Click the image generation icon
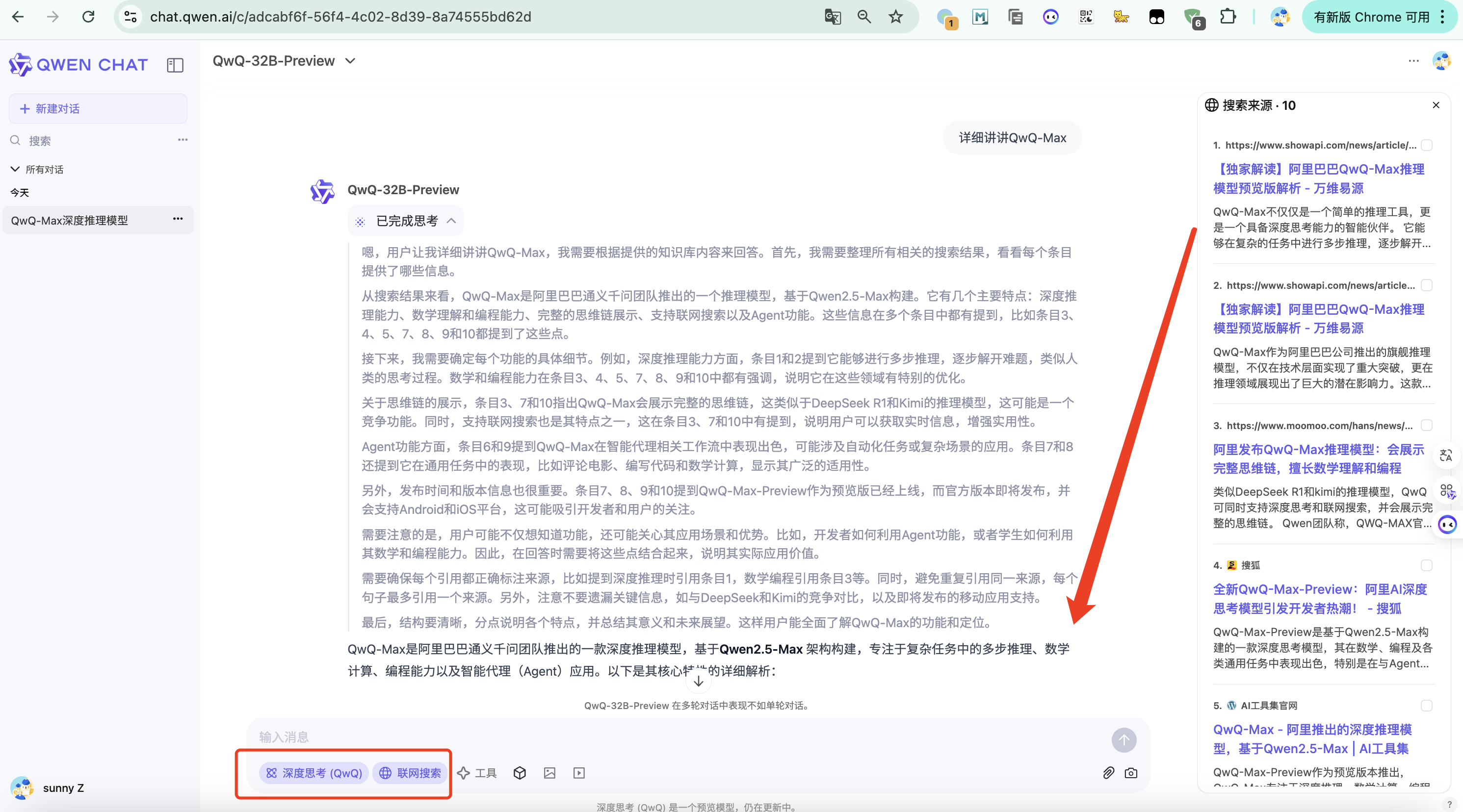The image size is (1463, 812). coord(549,772)
